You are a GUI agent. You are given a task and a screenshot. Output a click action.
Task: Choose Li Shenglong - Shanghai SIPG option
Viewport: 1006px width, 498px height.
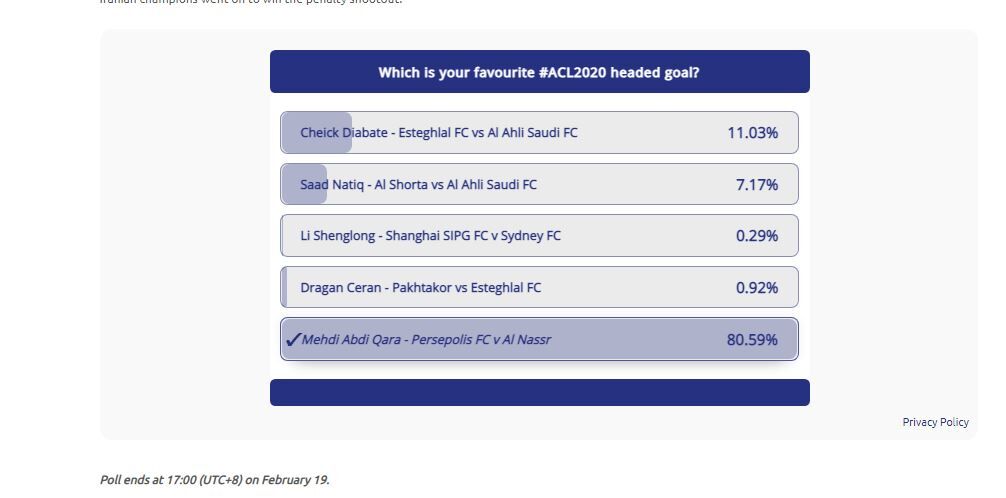coord(430,236)
